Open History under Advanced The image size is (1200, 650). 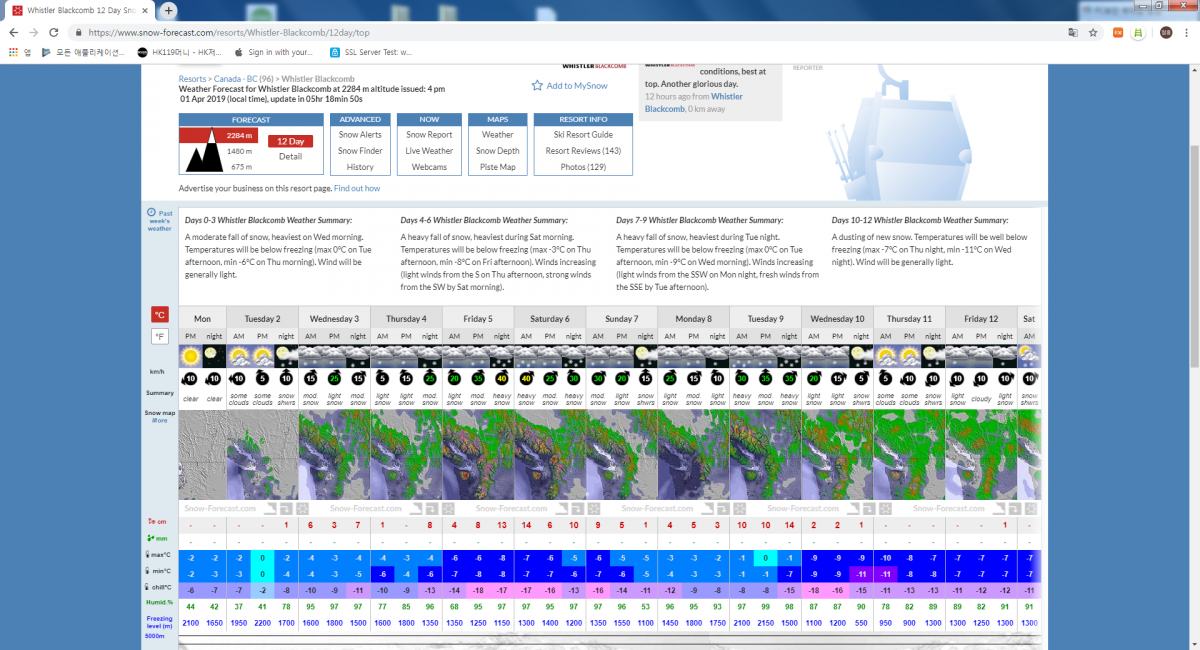coord(360,167)
